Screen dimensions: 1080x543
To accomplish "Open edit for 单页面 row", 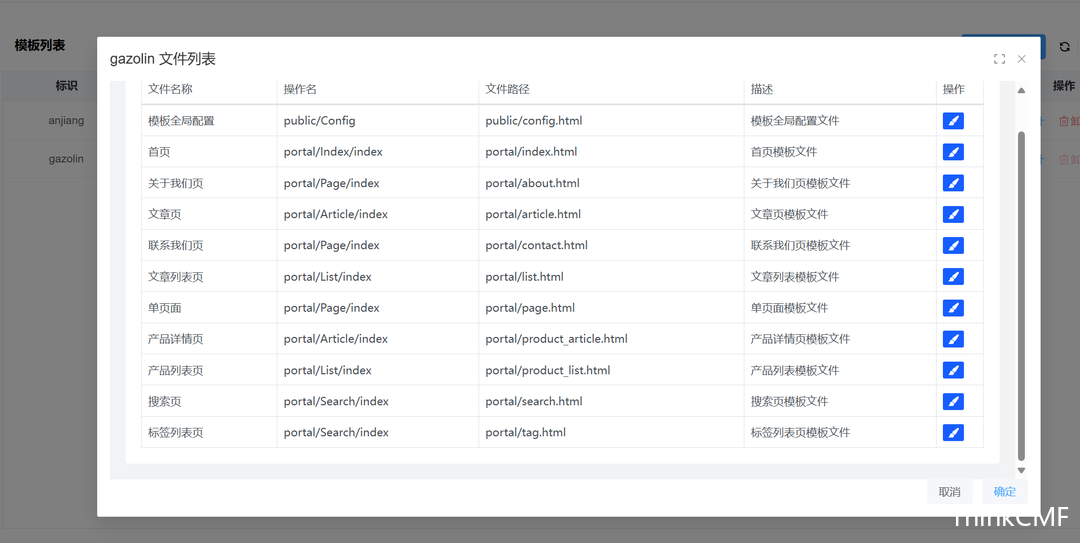I will point(953,308).
